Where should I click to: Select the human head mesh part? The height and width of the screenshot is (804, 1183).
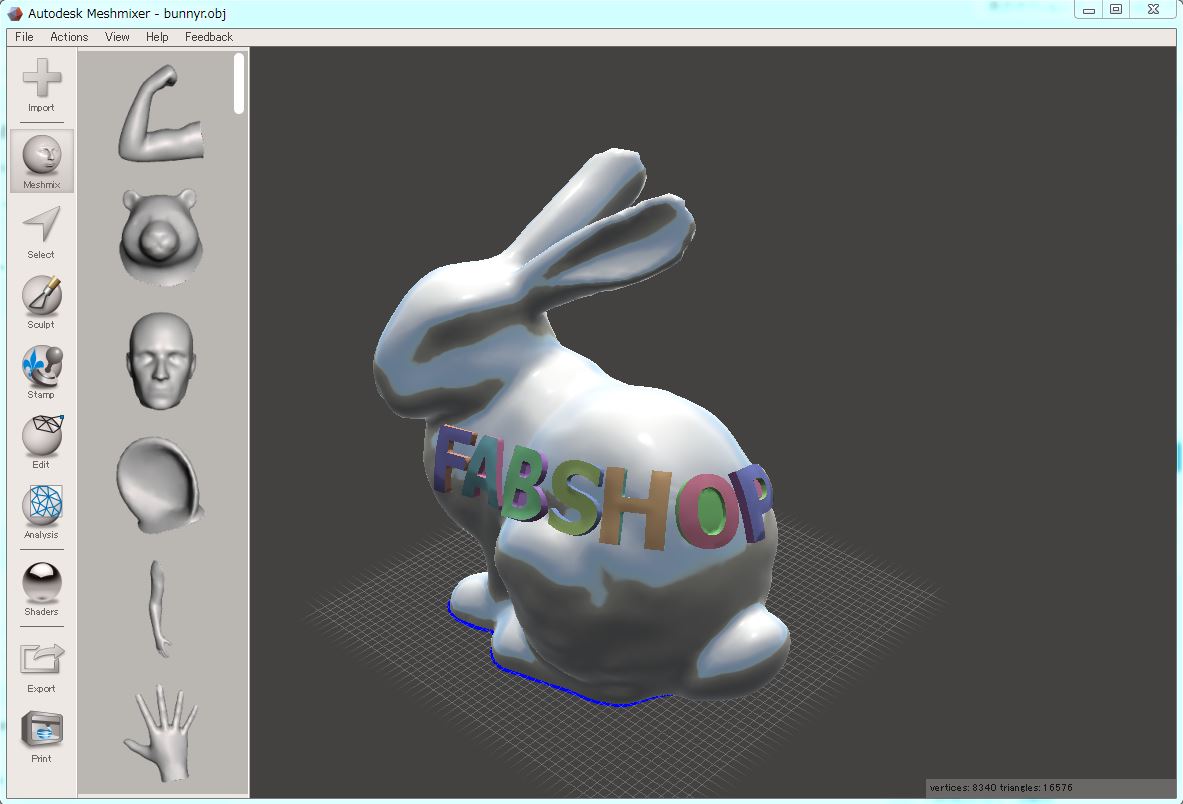(x=161, y=361)
